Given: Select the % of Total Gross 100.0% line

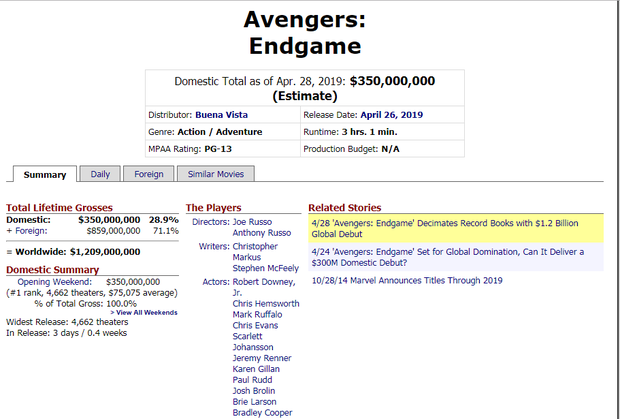Looking at the screenshot, I should (85, 304).
